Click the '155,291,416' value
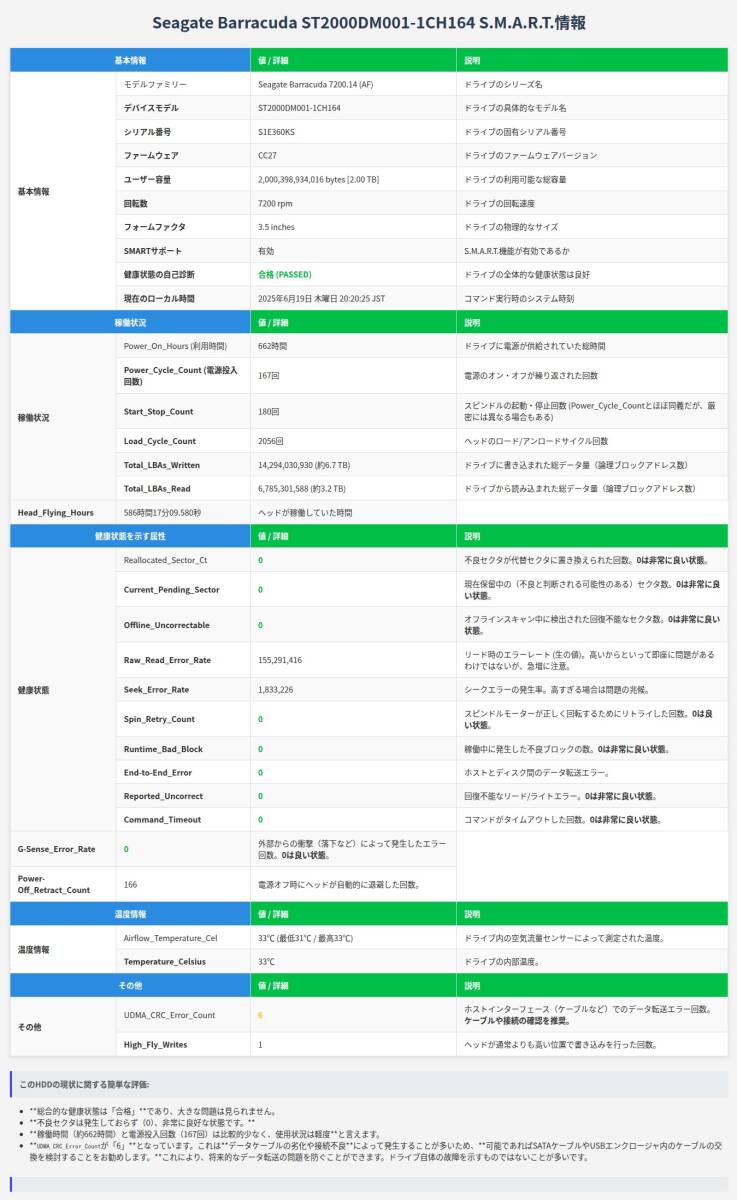 280,661
